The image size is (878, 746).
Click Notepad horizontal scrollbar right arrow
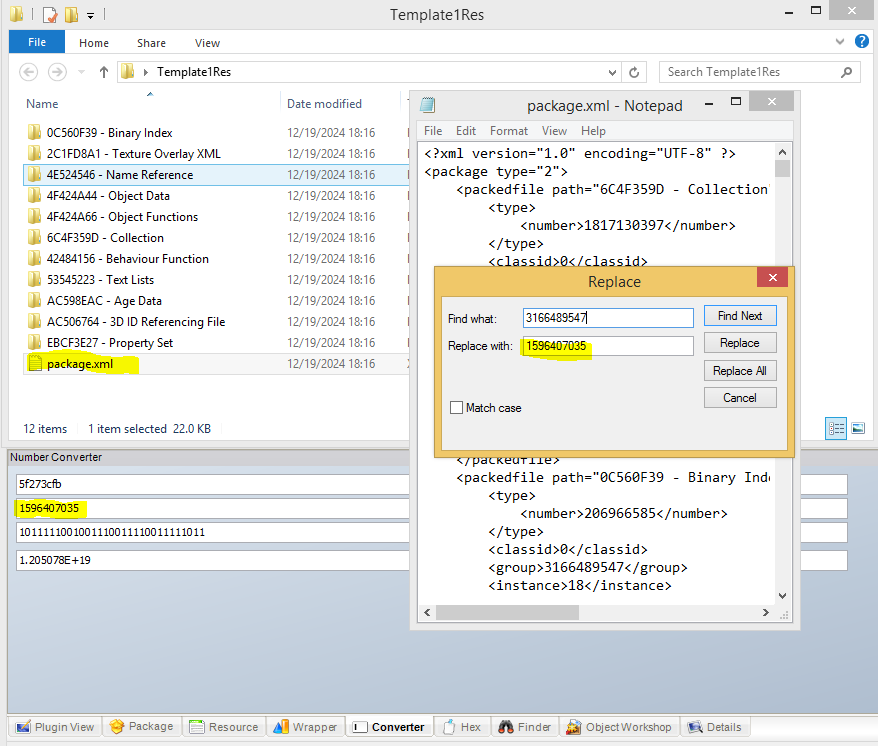point(765,613)
